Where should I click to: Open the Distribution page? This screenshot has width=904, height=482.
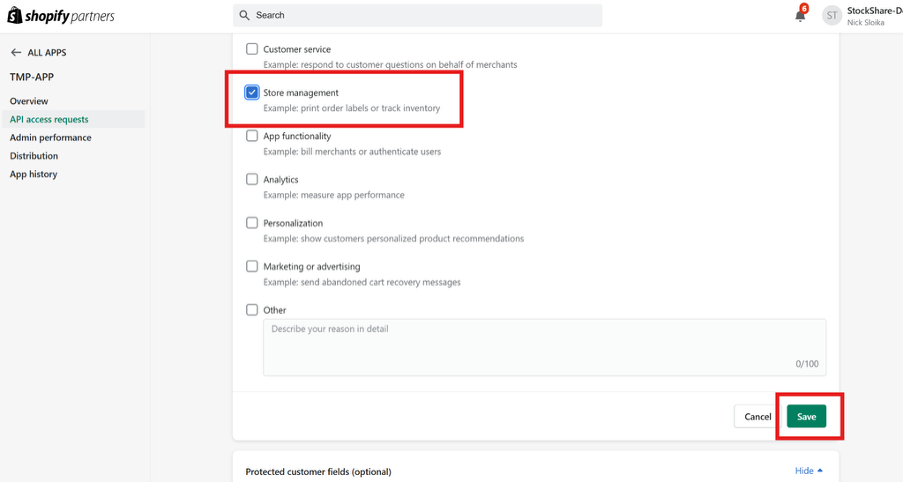(34, 156)
